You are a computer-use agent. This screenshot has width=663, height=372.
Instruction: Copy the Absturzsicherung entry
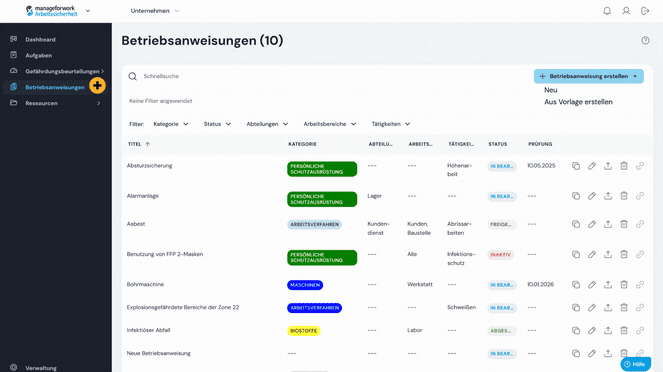point(576,166)
